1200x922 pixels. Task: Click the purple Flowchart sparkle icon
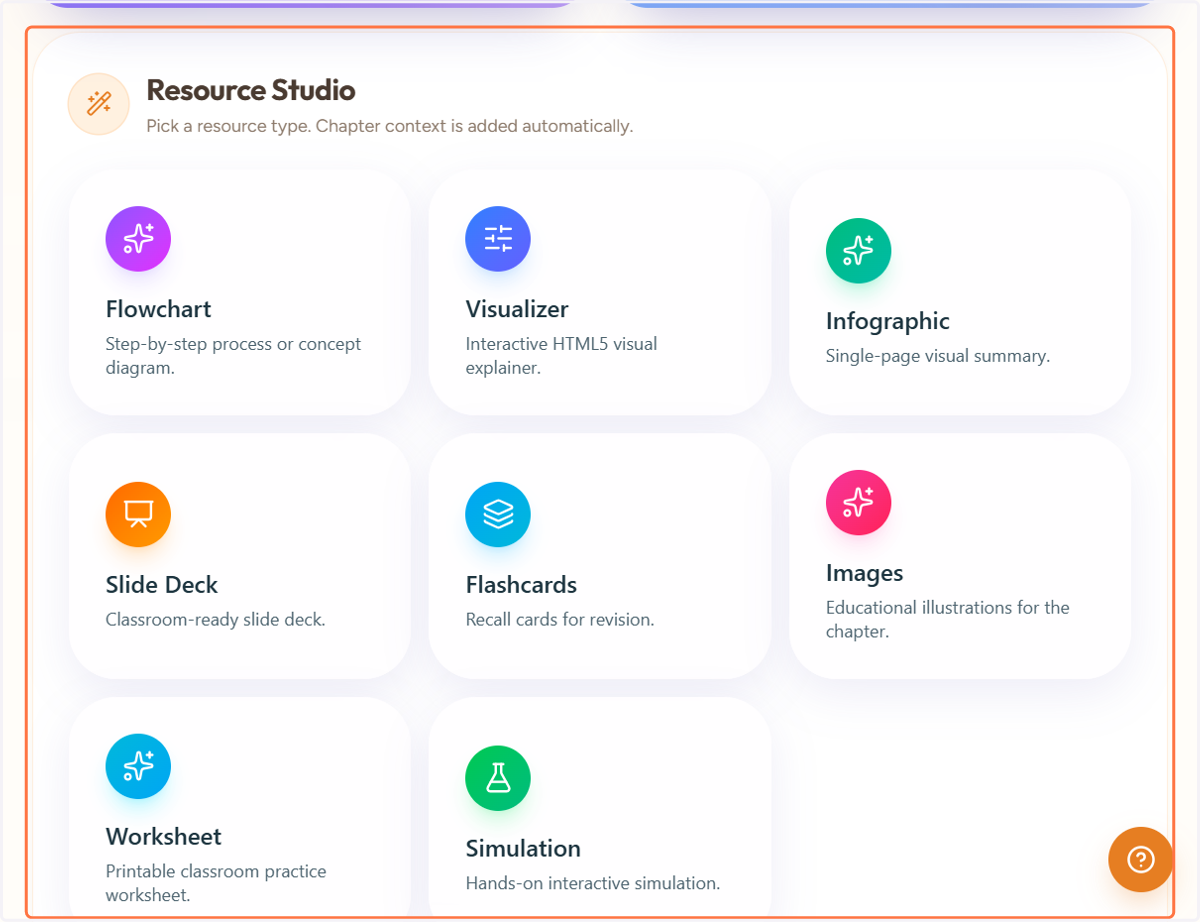[138, 239]
